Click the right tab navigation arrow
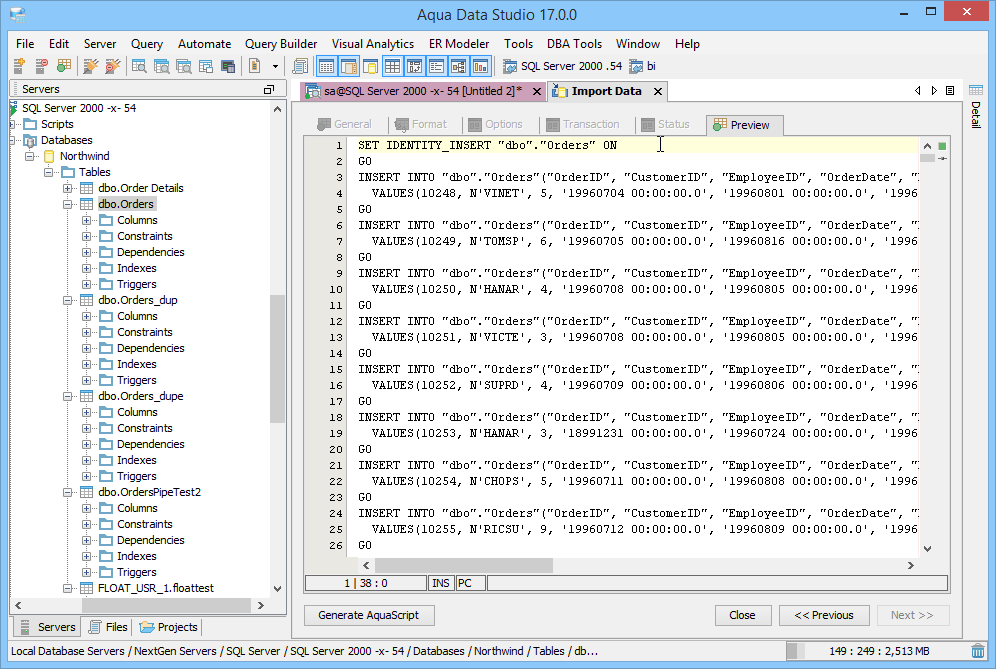Image resolution: width=996 pixels, height=669 pixels. (x=934, y=91)
